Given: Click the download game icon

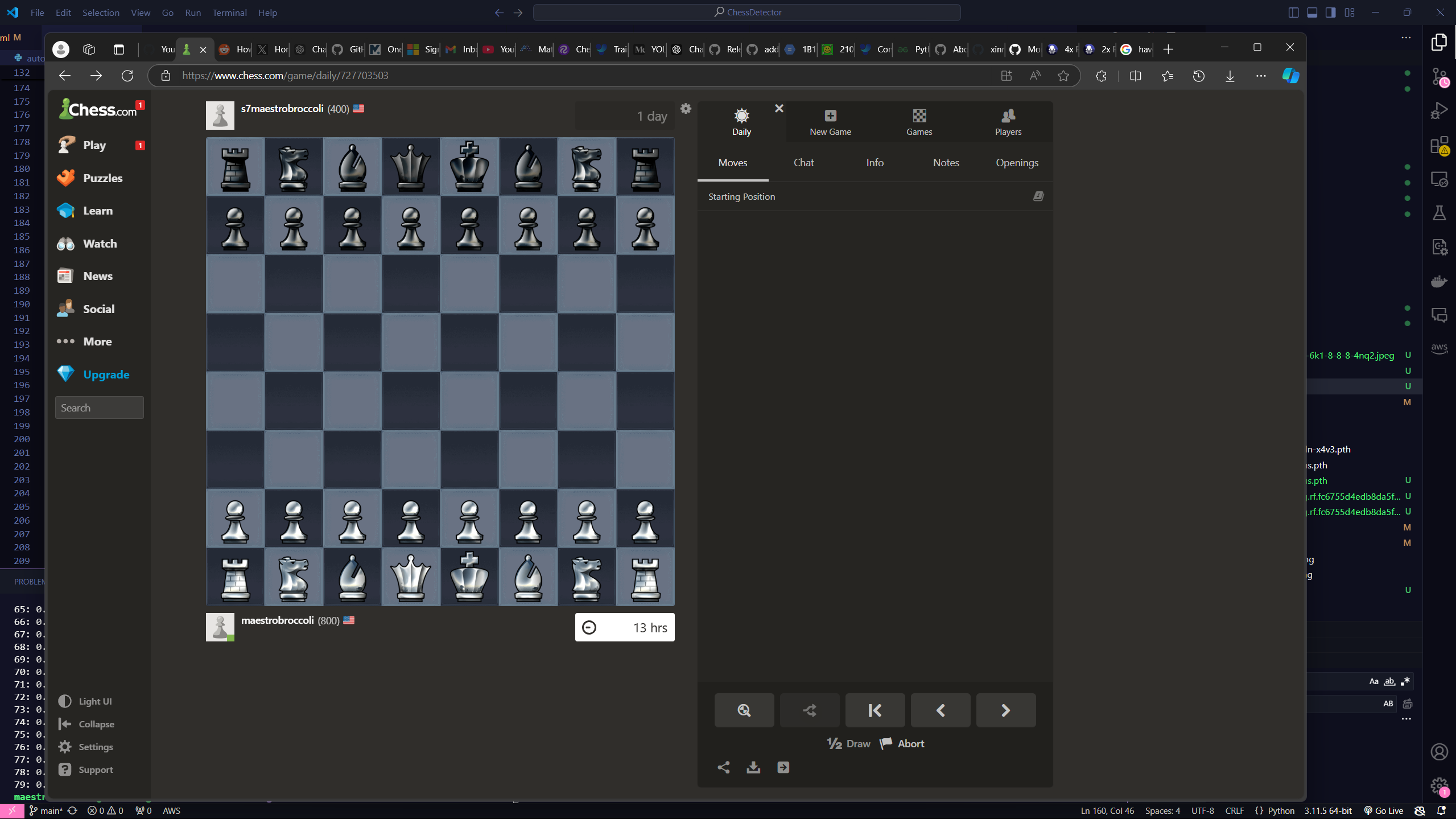Looking at the screenshot, I should [753, 767].
